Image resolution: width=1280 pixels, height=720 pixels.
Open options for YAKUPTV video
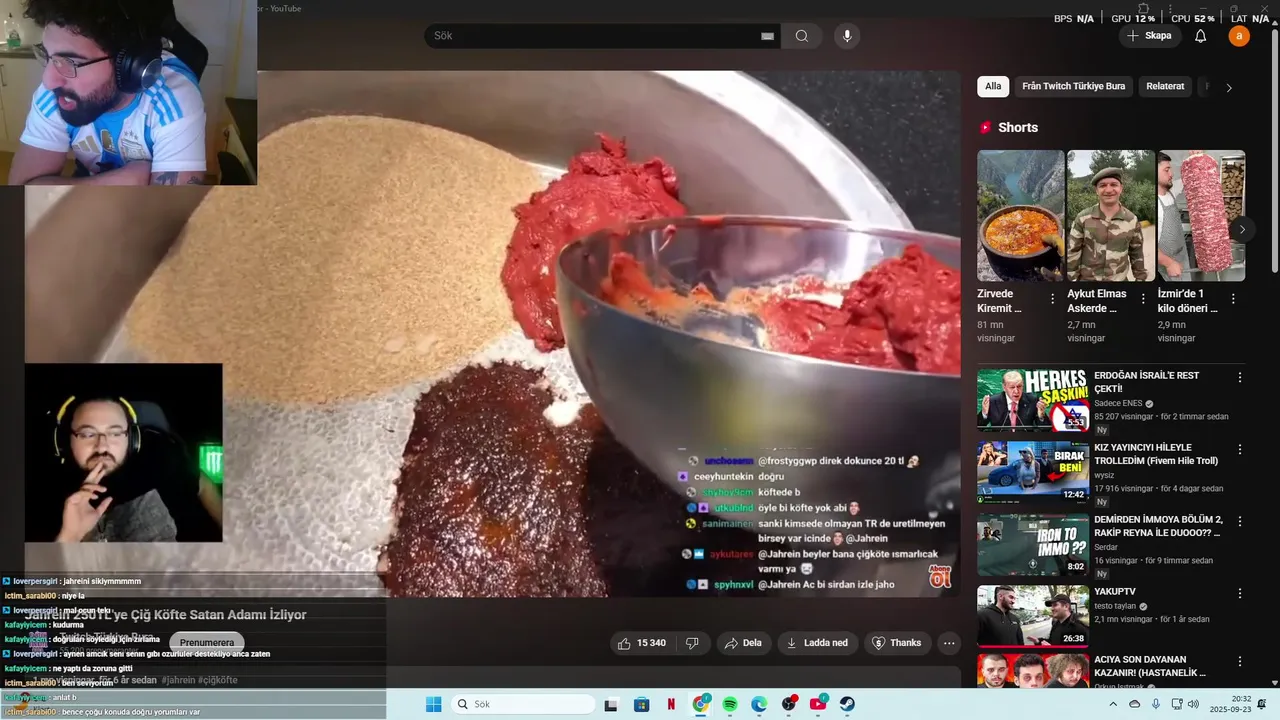pyautogui.click(x=1240, y=594)
